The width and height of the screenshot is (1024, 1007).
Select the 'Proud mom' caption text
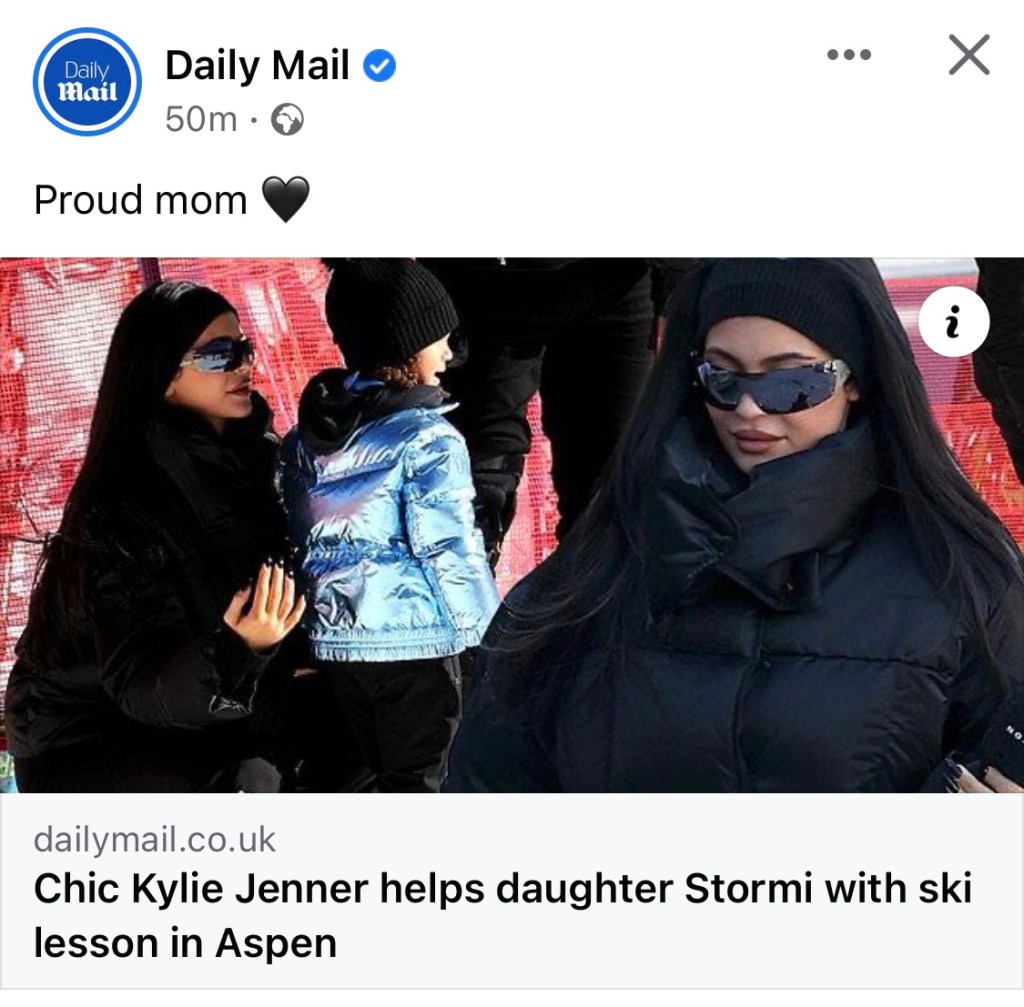pyautogui.click(x=140, y=200)
